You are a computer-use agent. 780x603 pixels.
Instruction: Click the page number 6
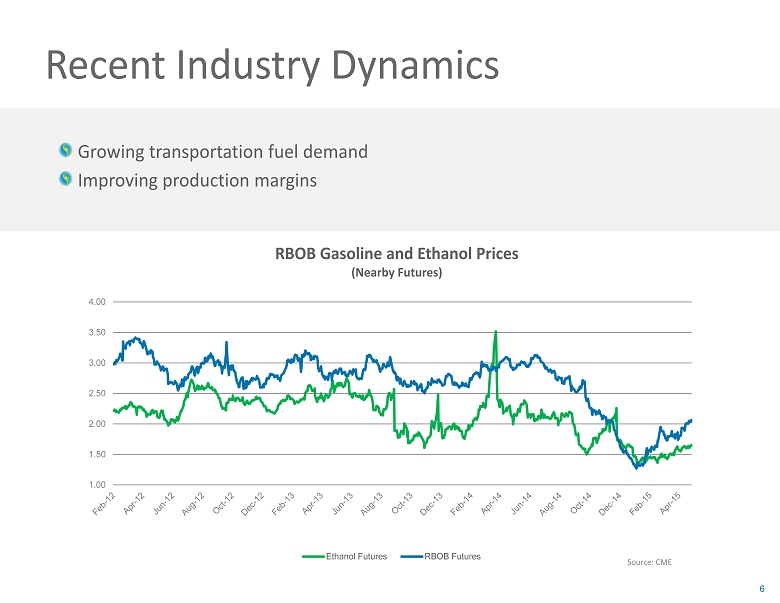tap(762, 588)
